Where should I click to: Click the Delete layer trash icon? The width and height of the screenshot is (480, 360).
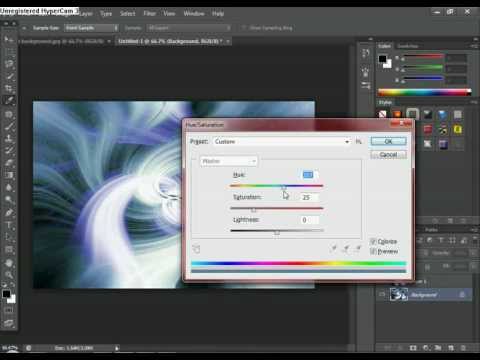[463, 348]
